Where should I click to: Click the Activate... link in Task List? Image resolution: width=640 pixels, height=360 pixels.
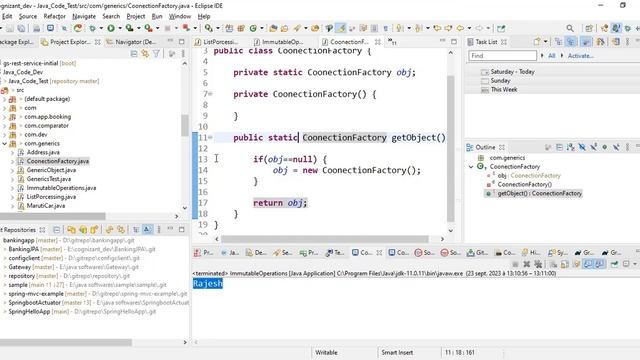point(580,56)
